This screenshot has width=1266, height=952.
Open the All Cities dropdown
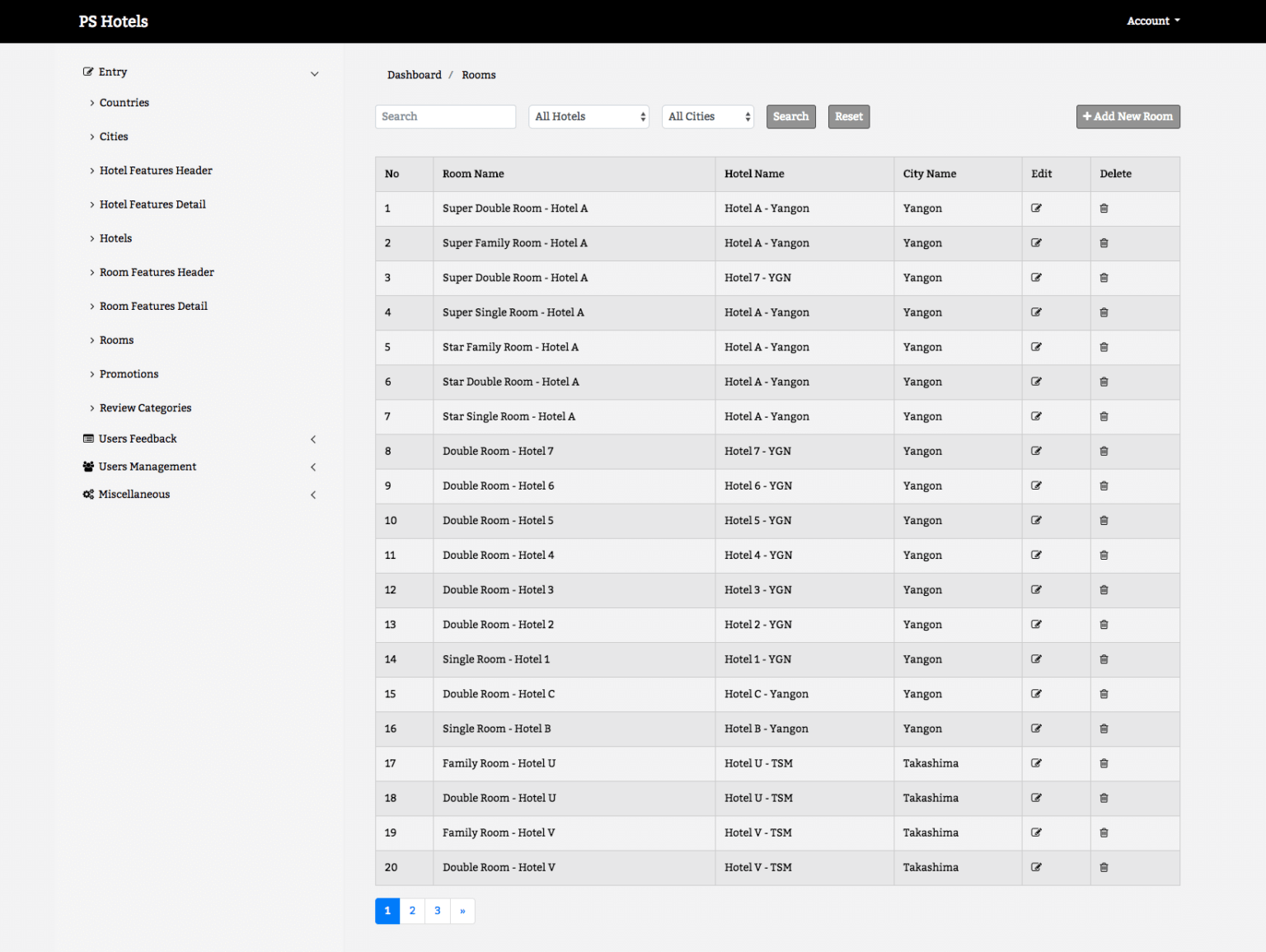pyautogui.click(x=706, y=116)
